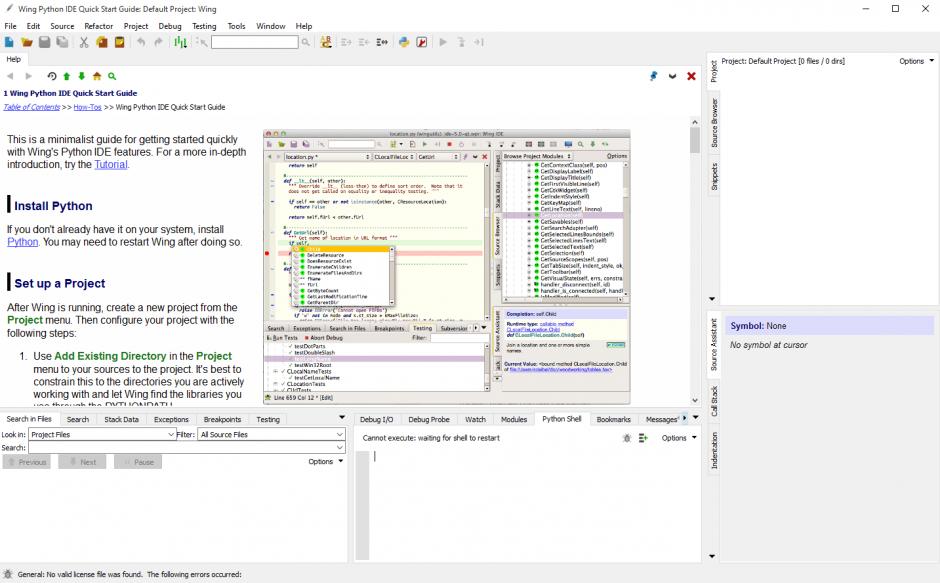Open Python Shell Options dropdown
Screen dimensions: 940x583
pos(679,438)
